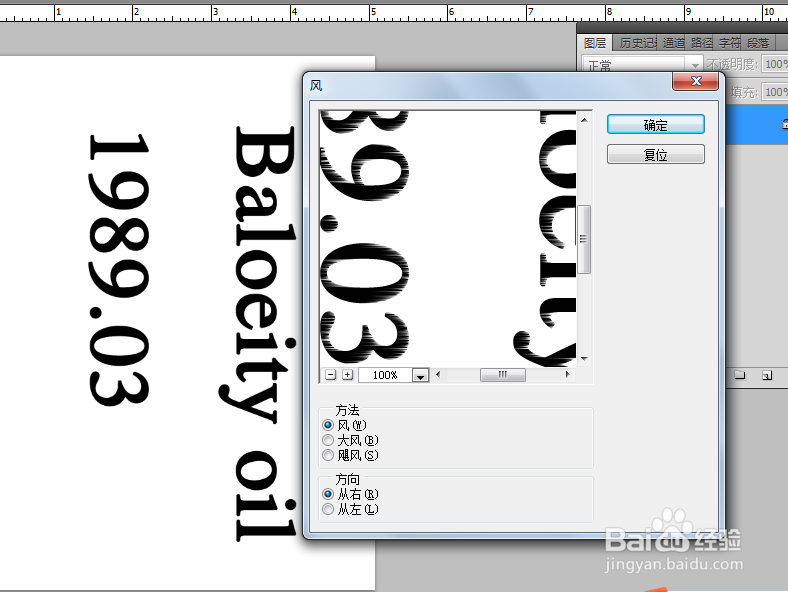Click preview vertical scroll up arrow
Viewport: 788px width, 592px height.
click(x=584, y=120)
